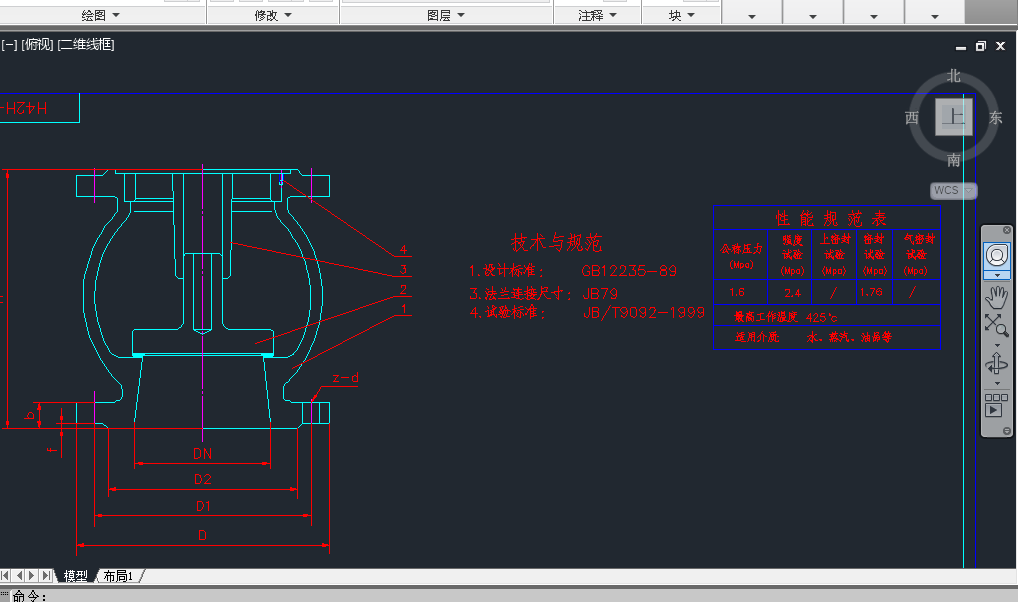Rotate view to west 西 on ViewCube
The image size is (1018, 602).
pos(912,118)
